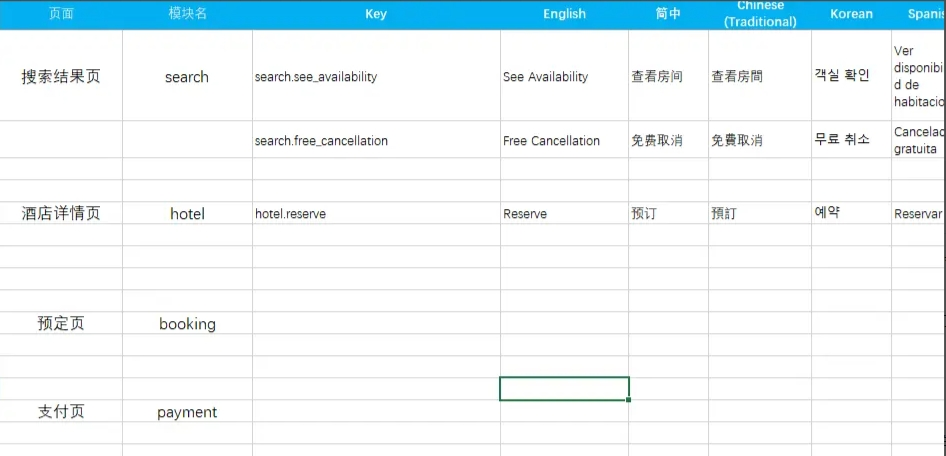
Task: Click the 'booking' module name cell
Action: tap(187, 324)
